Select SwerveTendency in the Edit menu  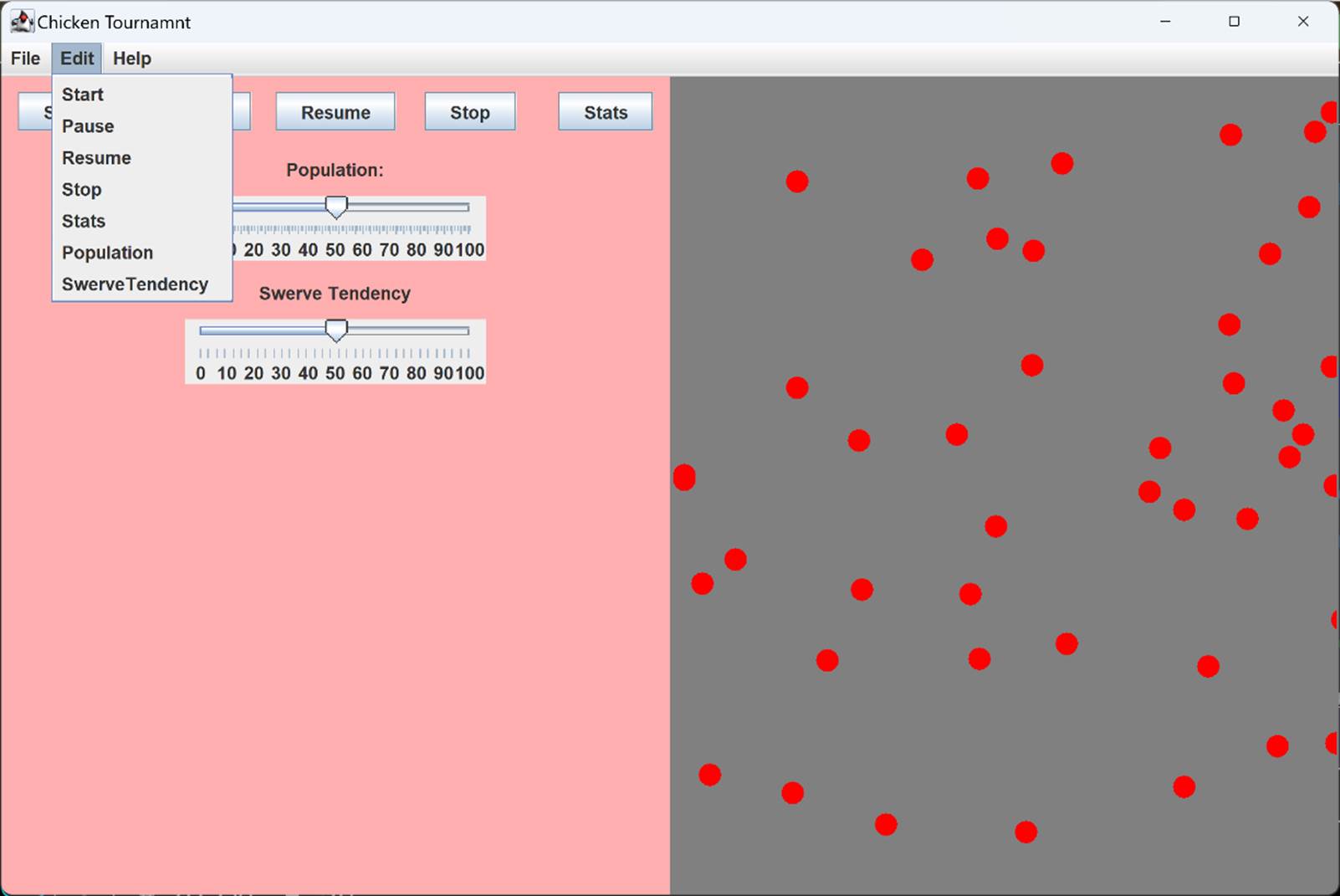(x=134, y=284)
